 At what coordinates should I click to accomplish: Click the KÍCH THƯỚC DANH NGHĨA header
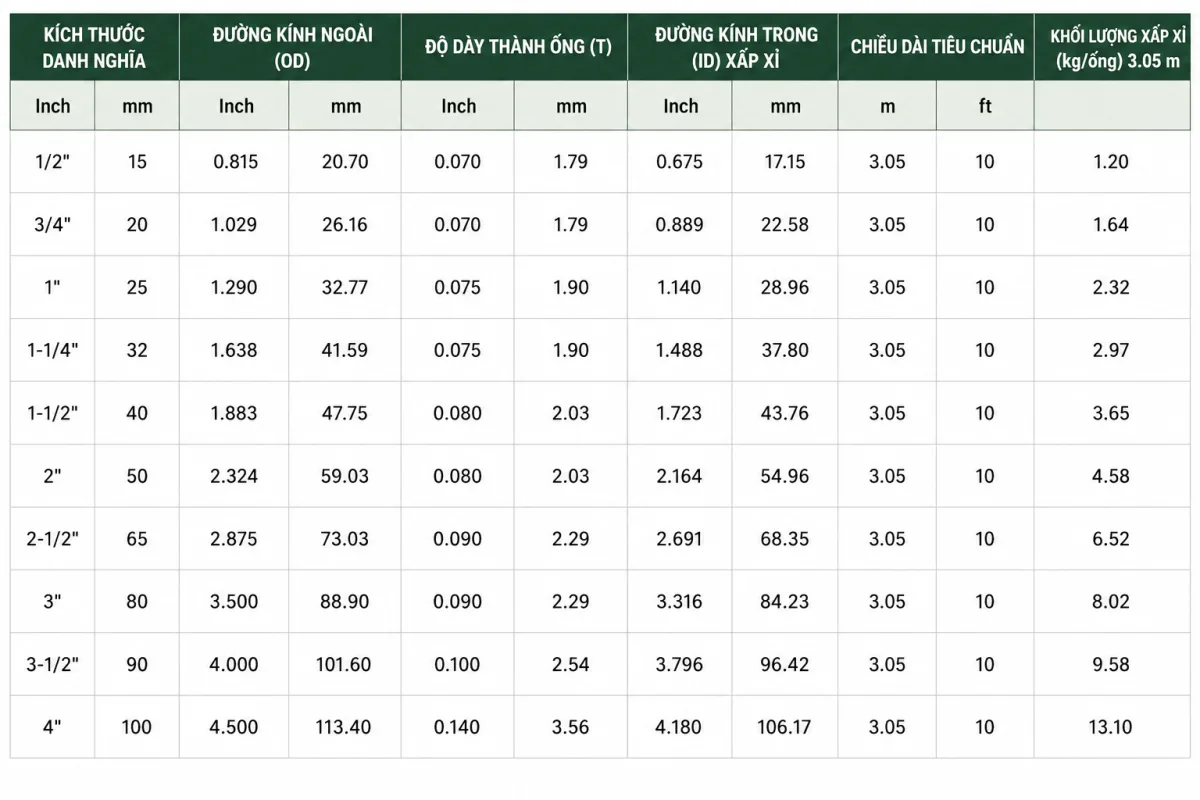click(94, 47)
